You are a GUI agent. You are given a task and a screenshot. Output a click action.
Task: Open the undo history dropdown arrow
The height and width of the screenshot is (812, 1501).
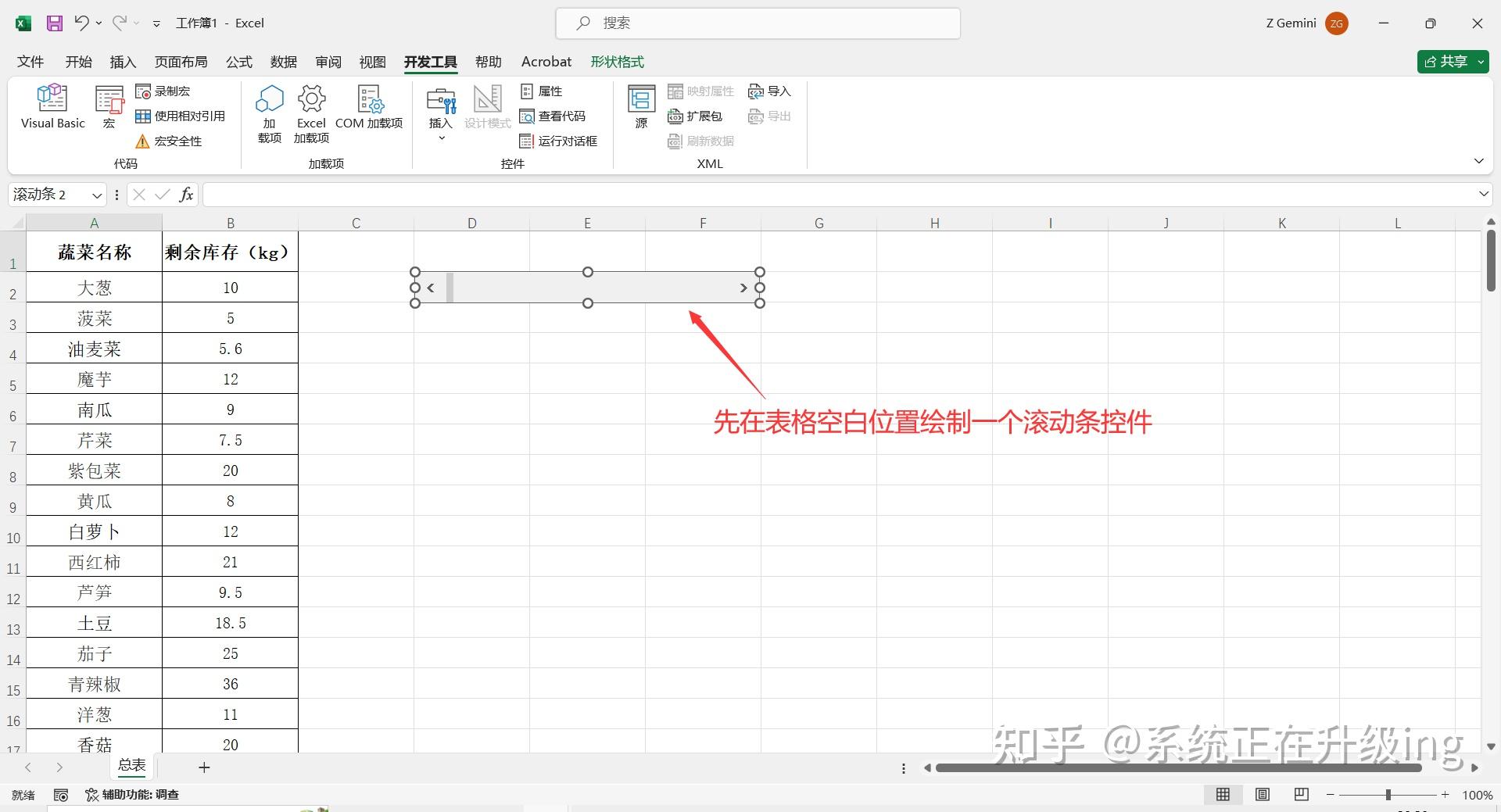[99, 23]
